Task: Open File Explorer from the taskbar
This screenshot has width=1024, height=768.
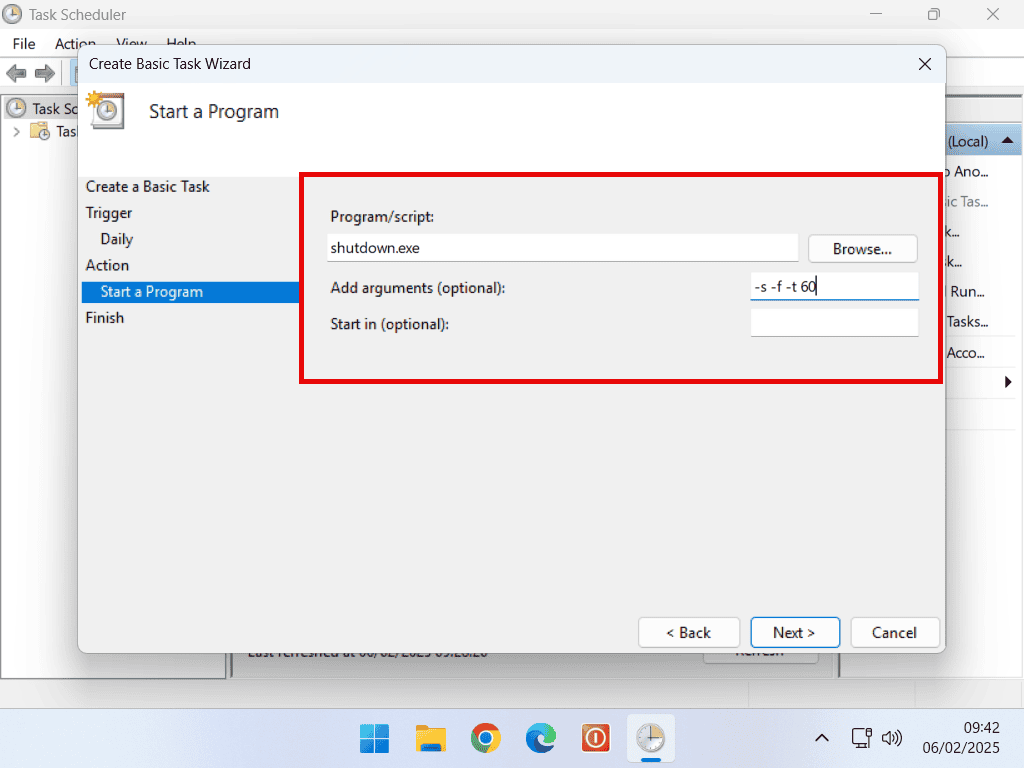Action: (x=431, y=739)
